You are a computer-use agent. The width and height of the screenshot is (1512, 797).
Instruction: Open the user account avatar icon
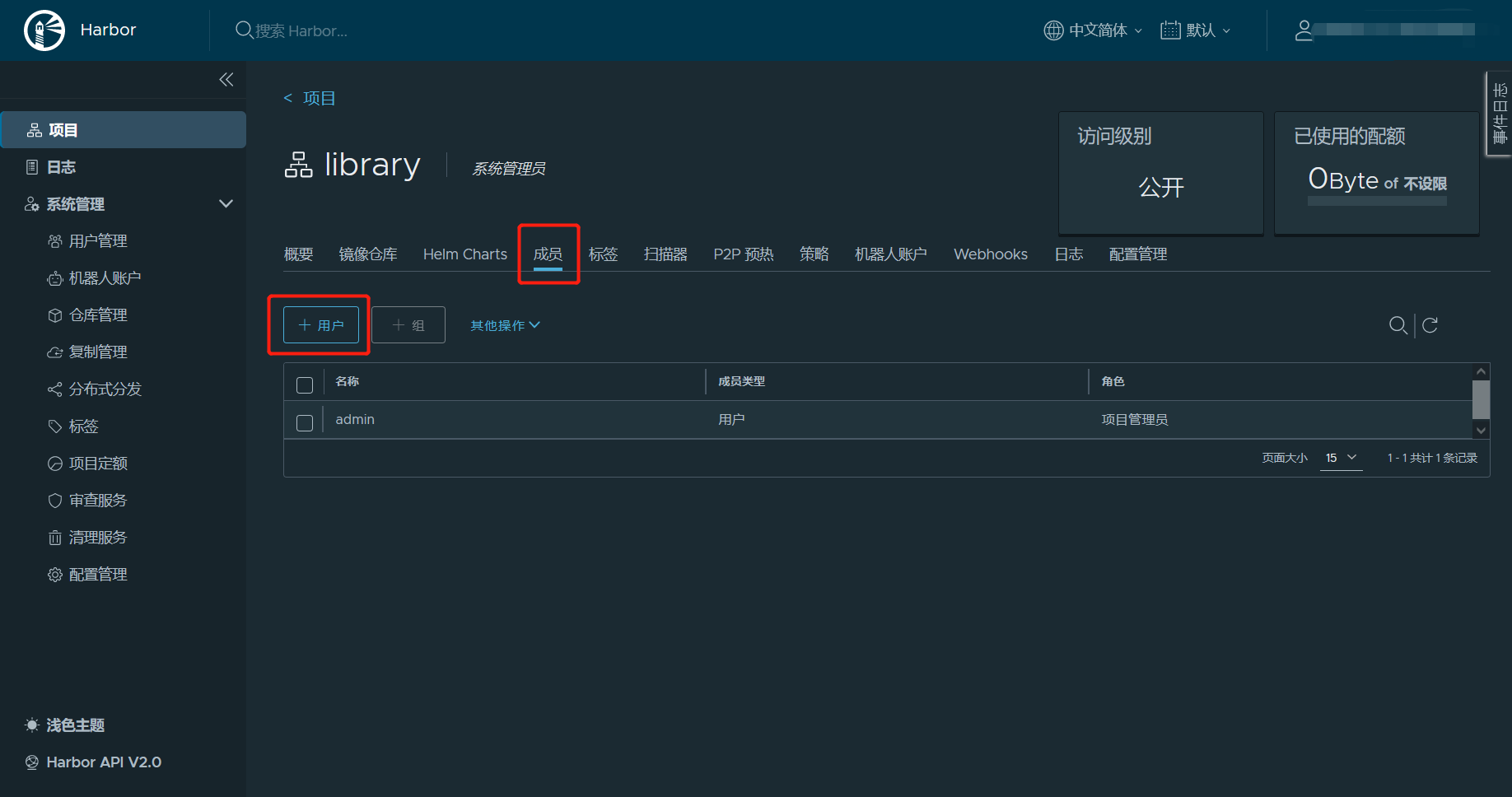1304,30
